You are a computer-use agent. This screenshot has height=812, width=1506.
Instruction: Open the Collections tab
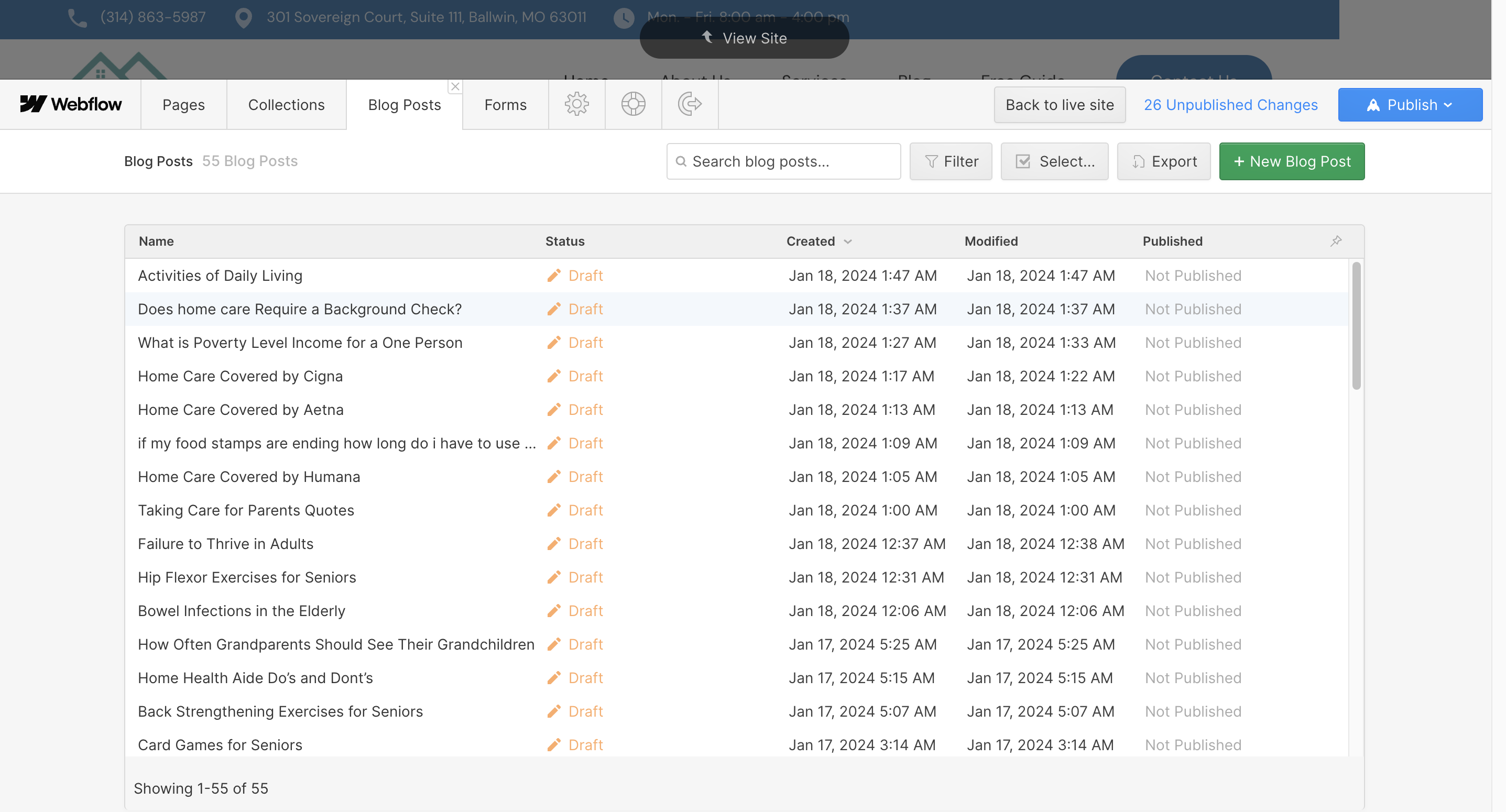click(286, 105)
